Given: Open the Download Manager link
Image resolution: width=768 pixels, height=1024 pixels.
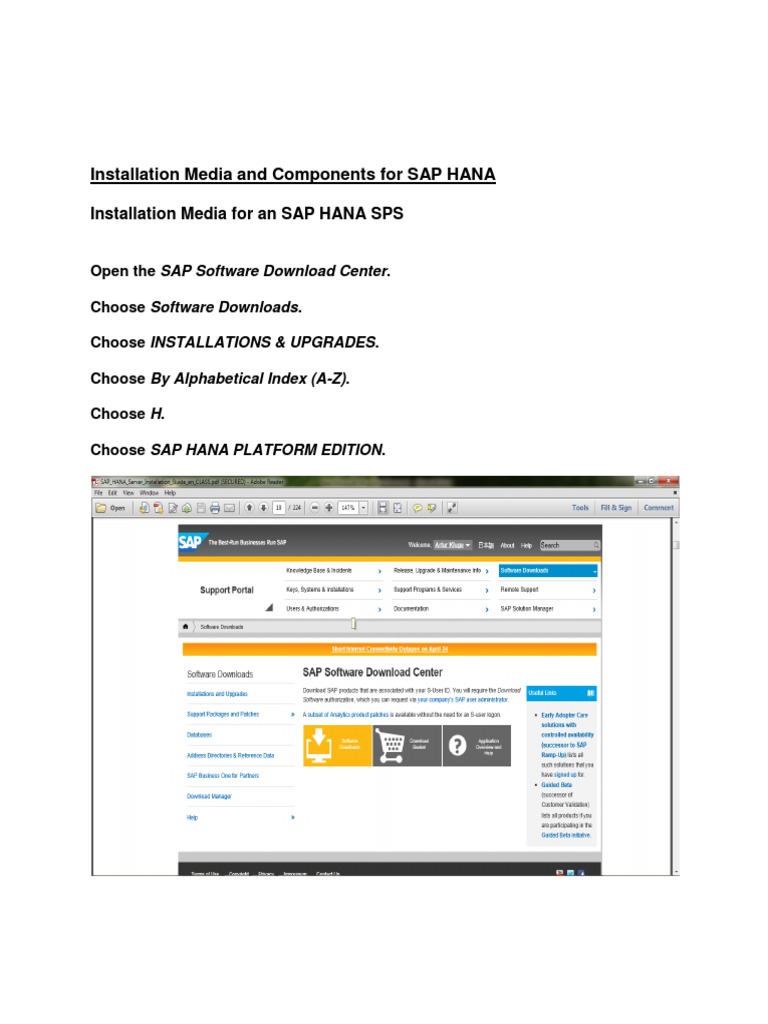Looking at the screenshot, I should pos(209,797).
